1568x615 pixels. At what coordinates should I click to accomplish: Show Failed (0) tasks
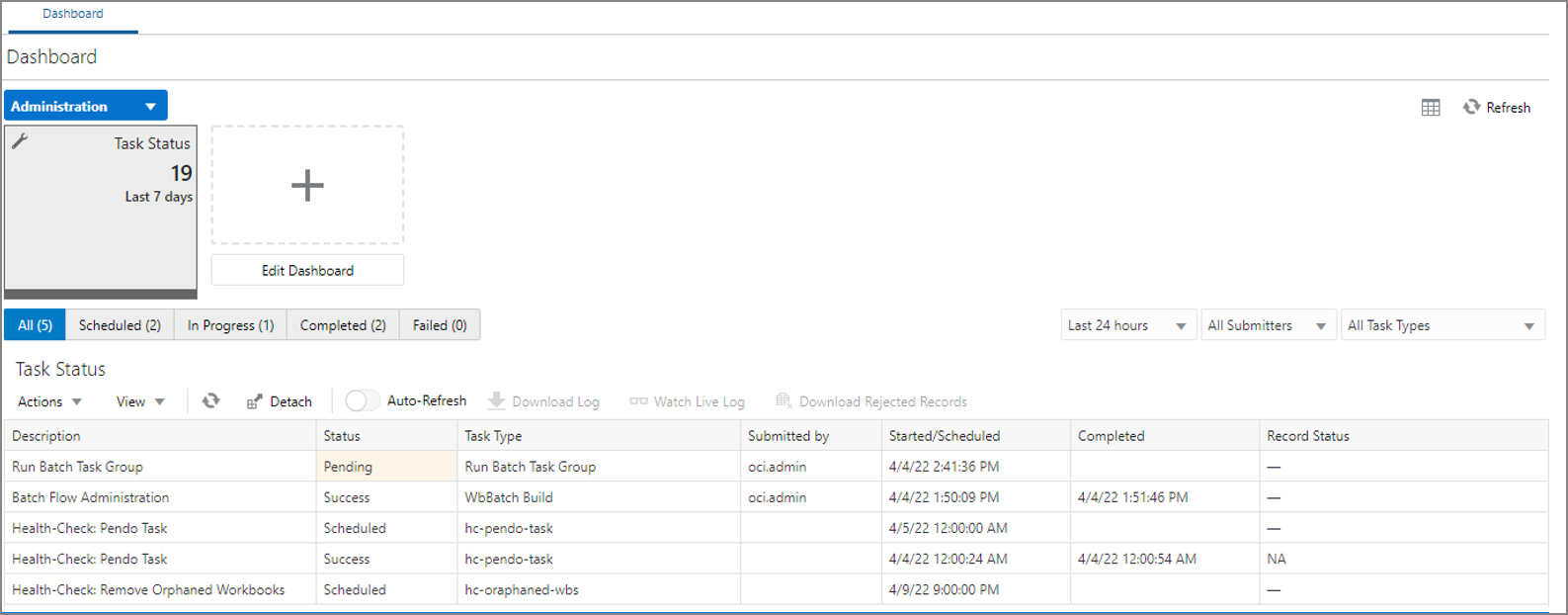tap(440, 325)
